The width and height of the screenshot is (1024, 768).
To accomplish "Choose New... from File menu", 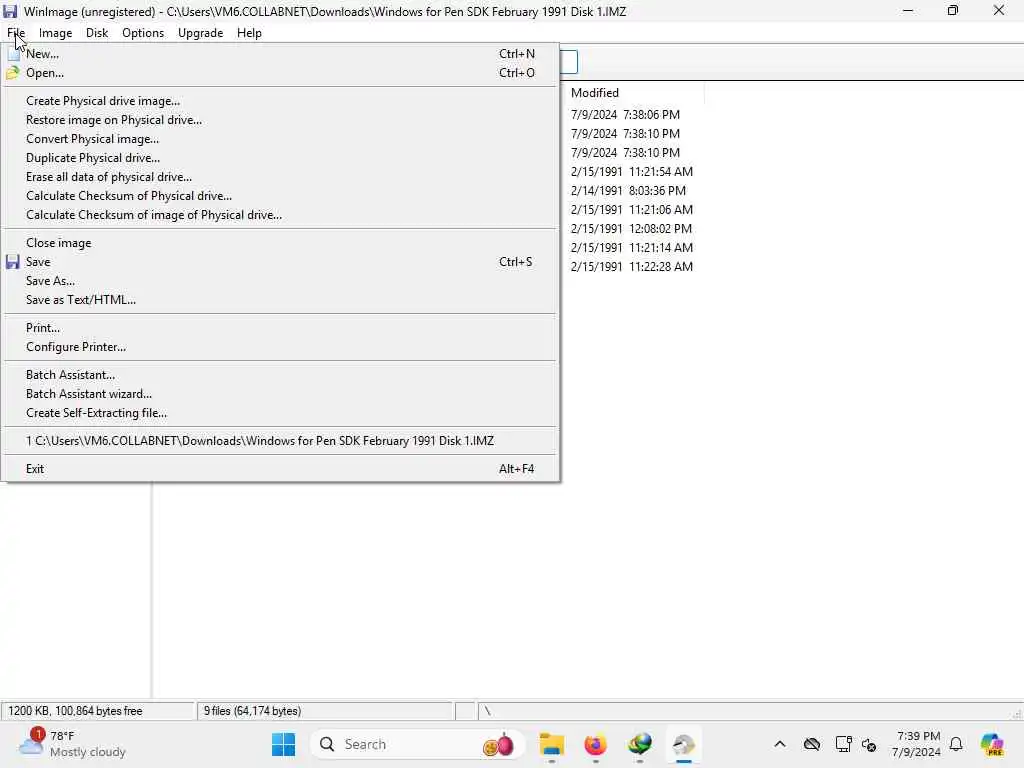I will click(x=281, y=54).
